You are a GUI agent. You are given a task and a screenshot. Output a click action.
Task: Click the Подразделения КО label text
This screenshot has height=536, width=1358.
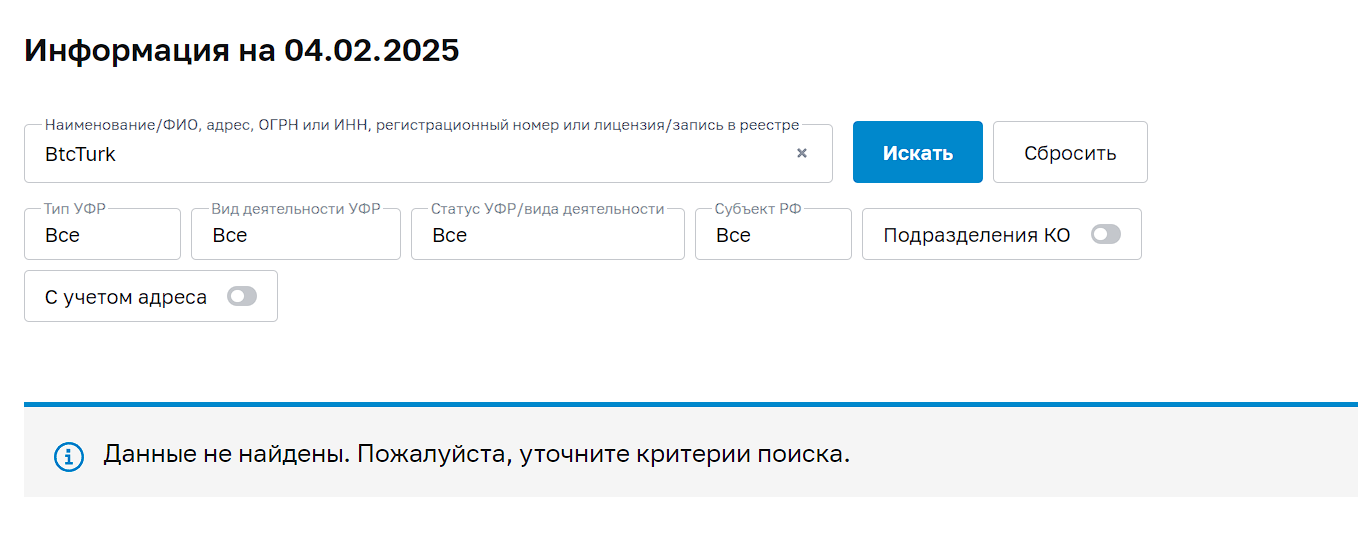coord(976,236)
